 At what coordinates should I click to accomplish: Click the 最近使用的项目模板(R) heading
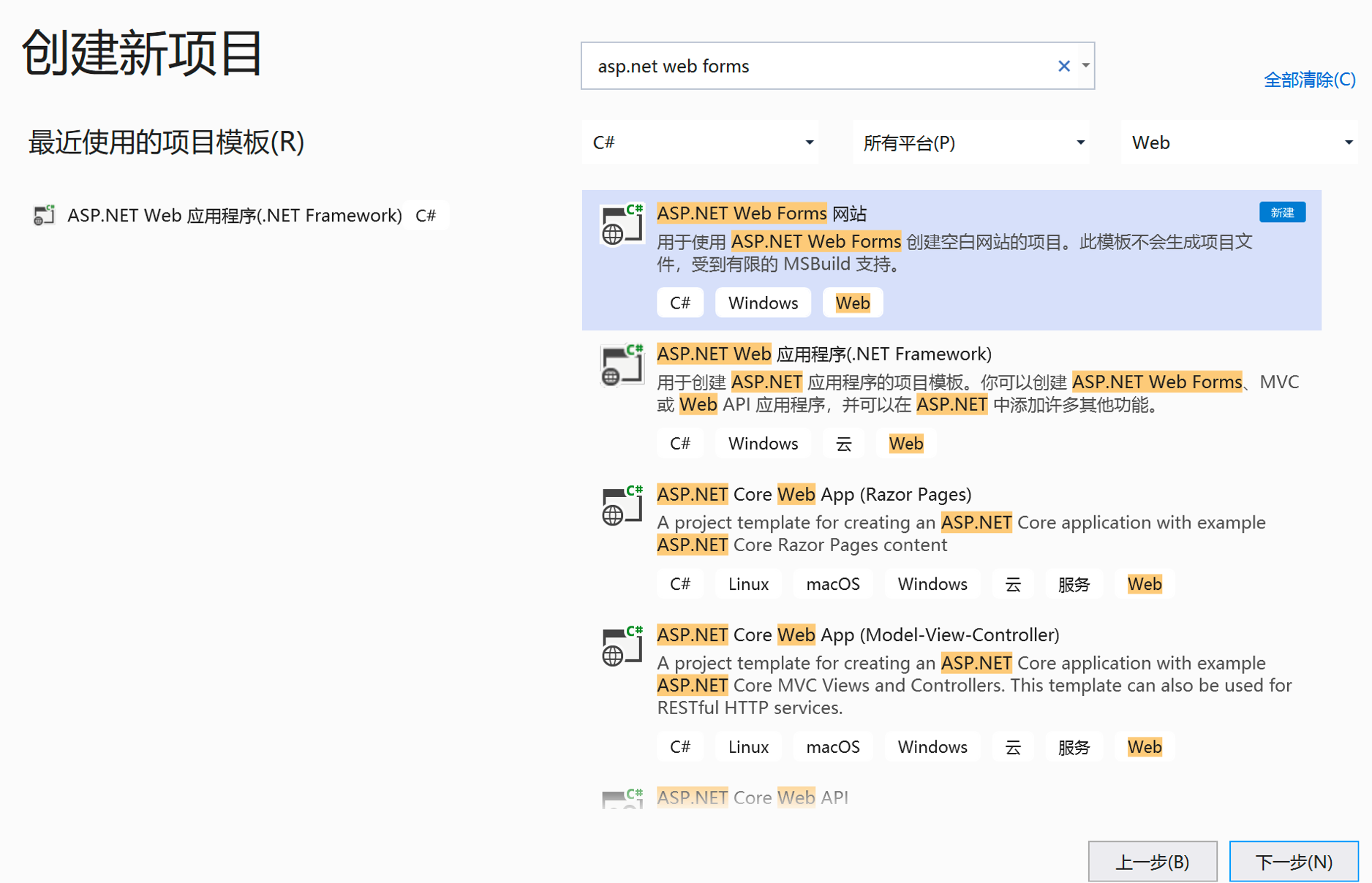pos(166,143)
